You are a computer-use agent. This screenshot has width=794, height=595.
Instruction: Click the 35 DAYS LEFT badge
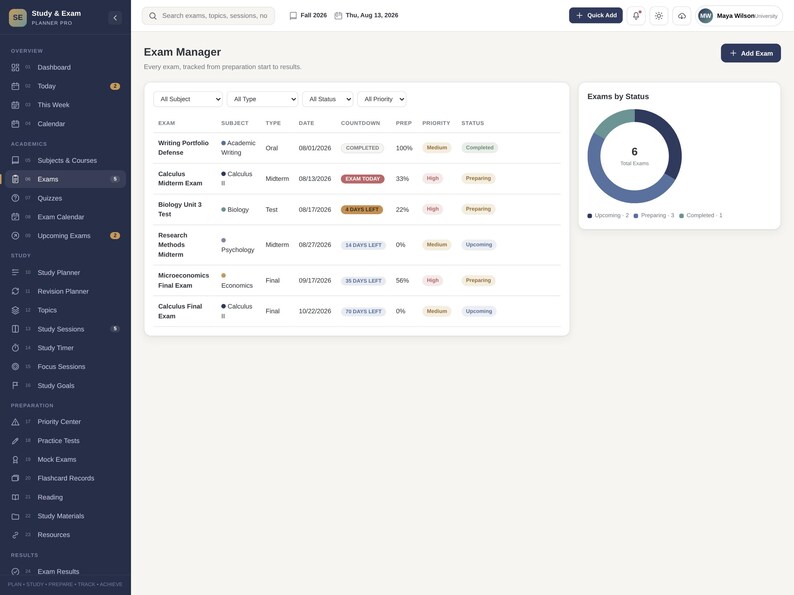[x=363, y=281]
